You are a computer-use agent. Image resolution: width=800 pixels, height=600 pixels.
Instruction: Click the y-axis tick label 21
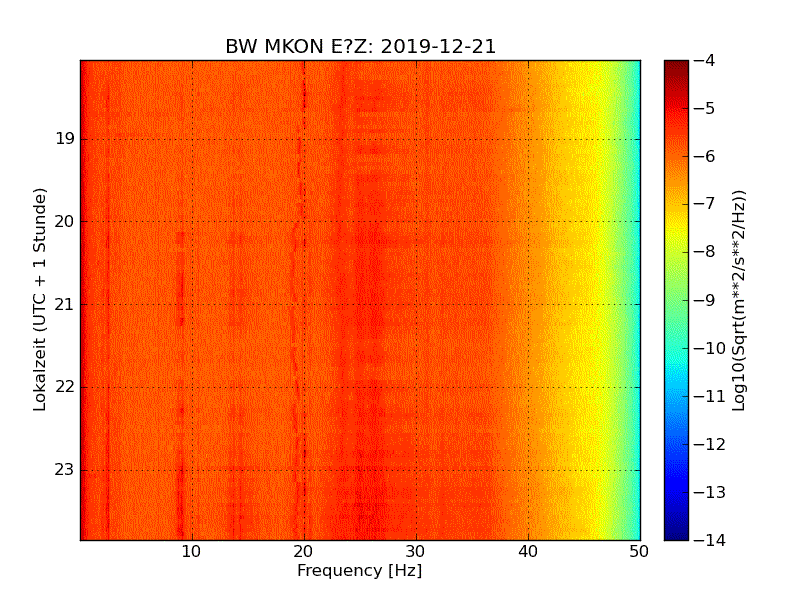(65, 305)
